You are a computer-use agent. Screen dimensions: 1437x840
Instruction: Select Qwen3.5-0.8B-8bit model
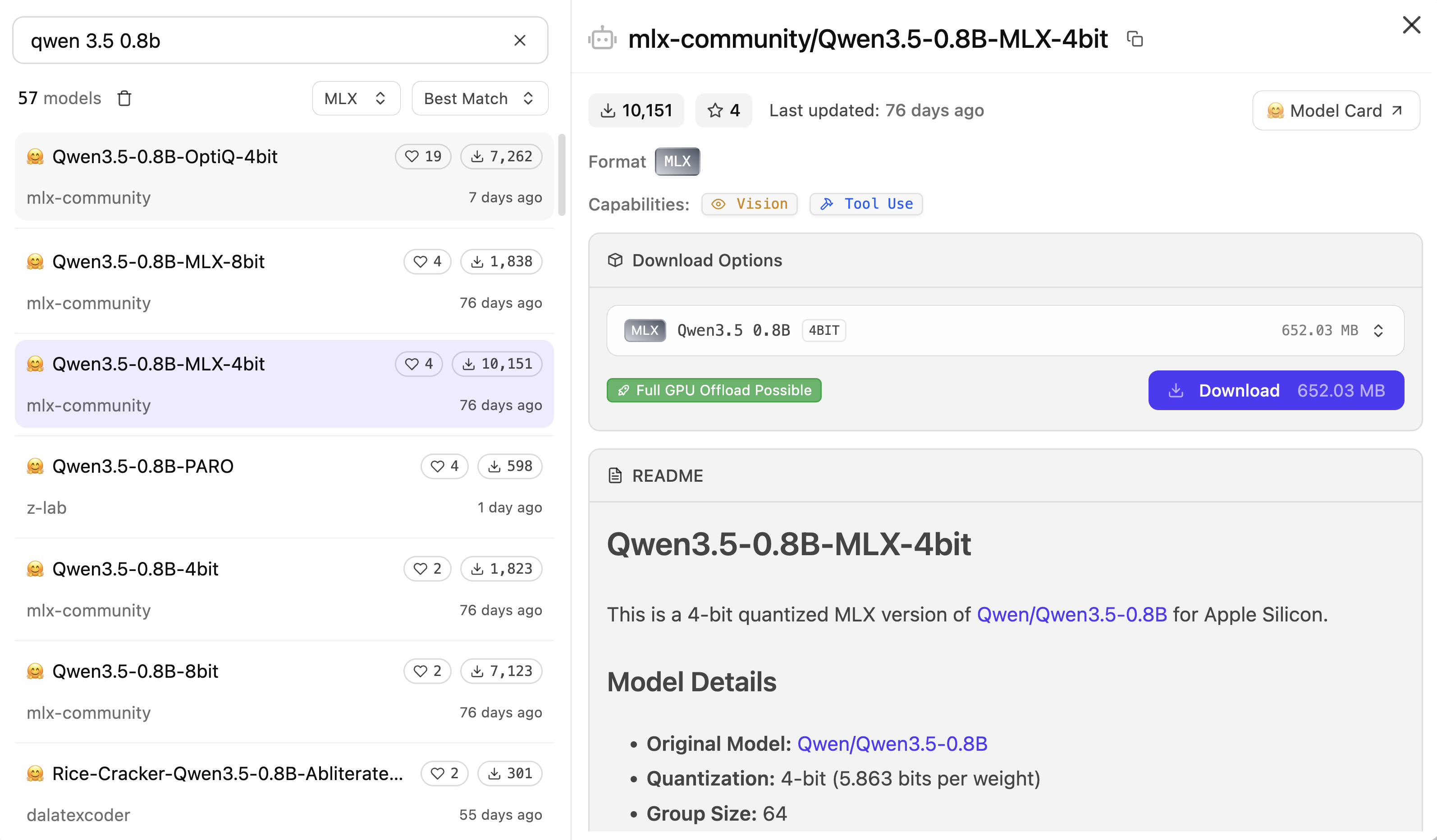[284, 691]
